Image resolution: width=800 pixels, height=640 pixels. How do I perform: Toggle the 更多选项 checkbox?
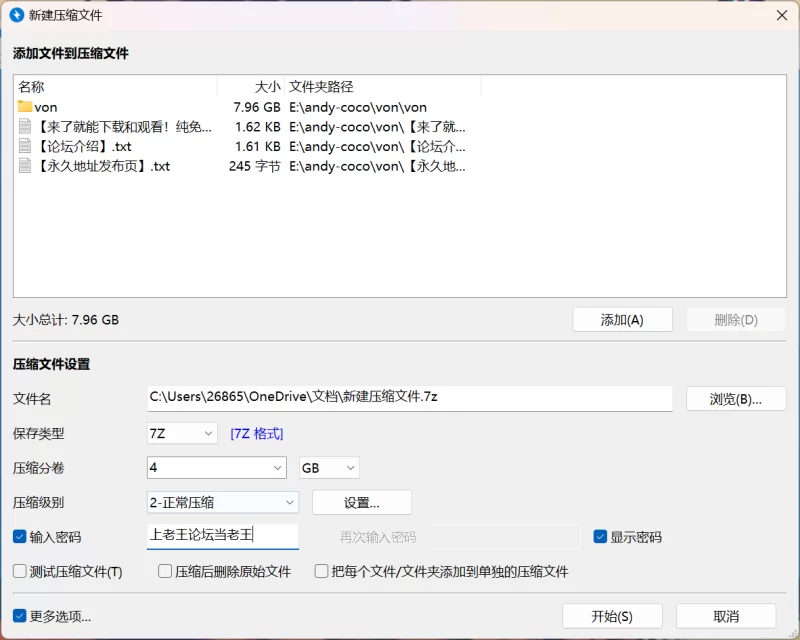pos(20,616)
